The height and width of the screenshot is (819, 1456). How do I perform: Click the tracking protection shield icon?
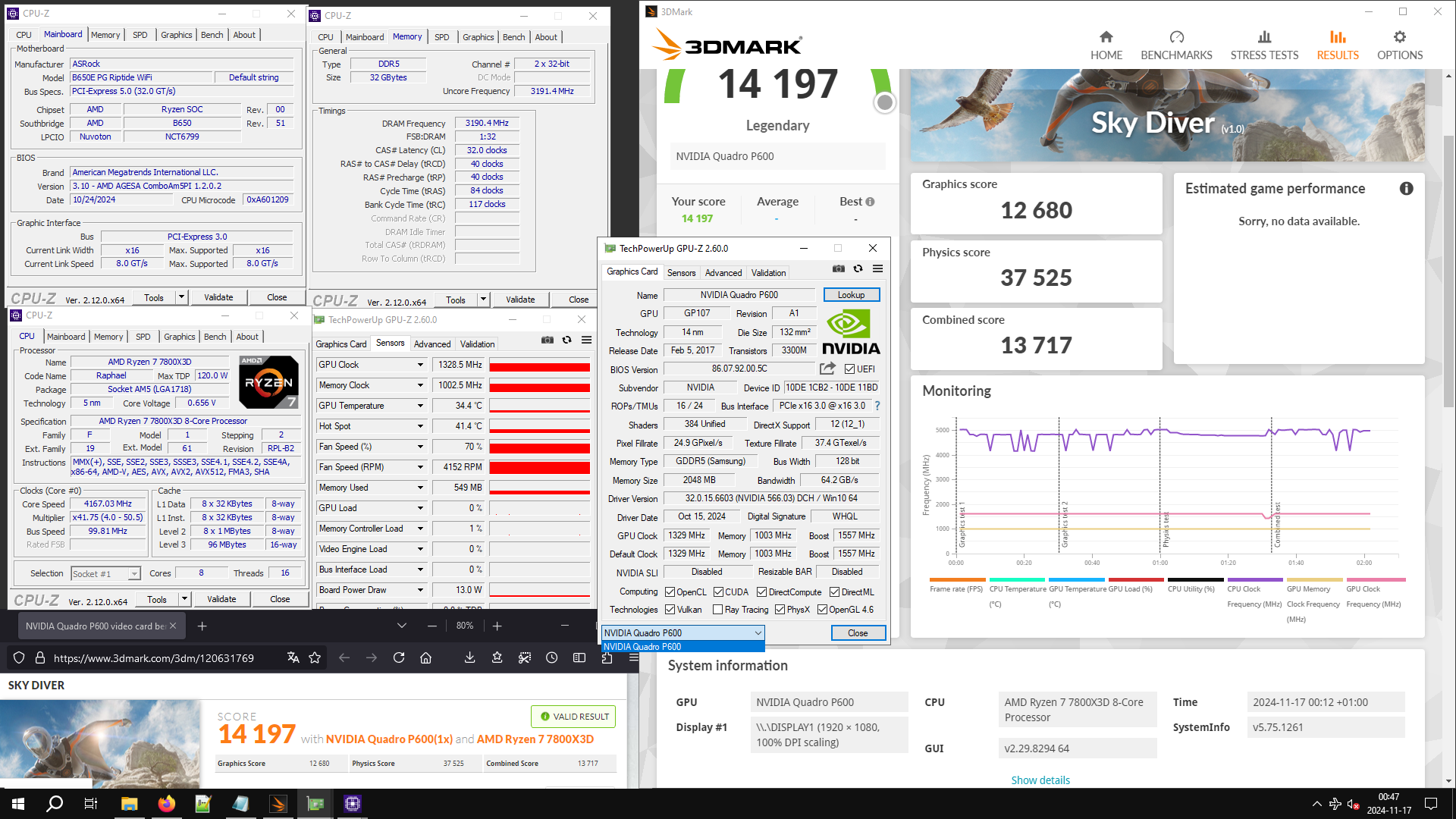click(20, 657)
